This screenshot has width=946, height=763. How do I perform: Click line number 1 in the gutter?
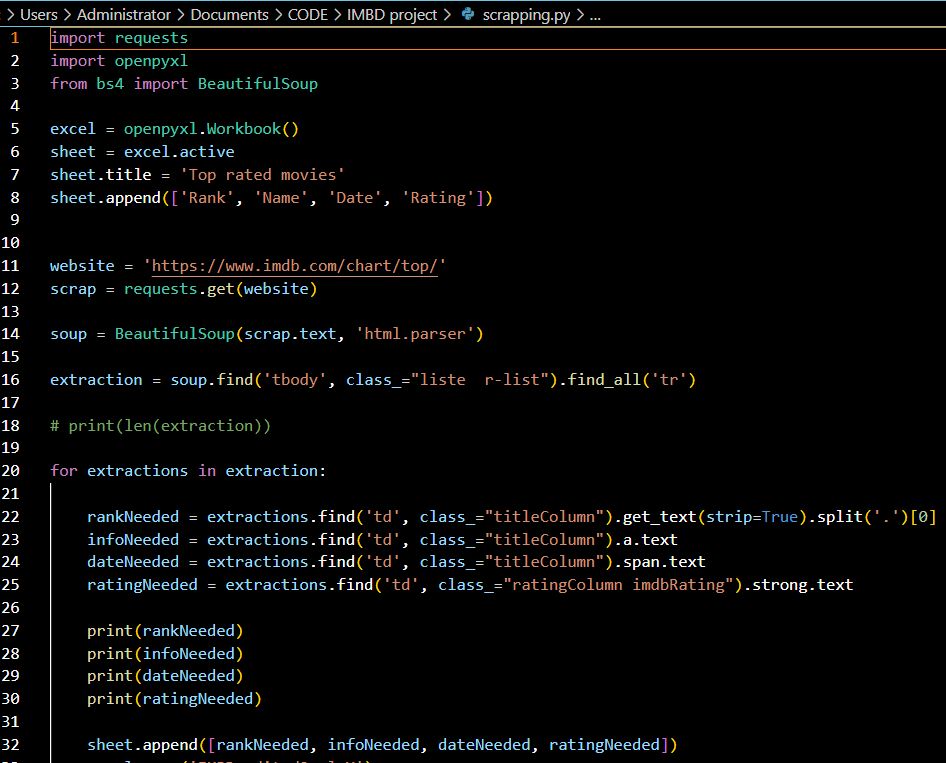(15, 37)
